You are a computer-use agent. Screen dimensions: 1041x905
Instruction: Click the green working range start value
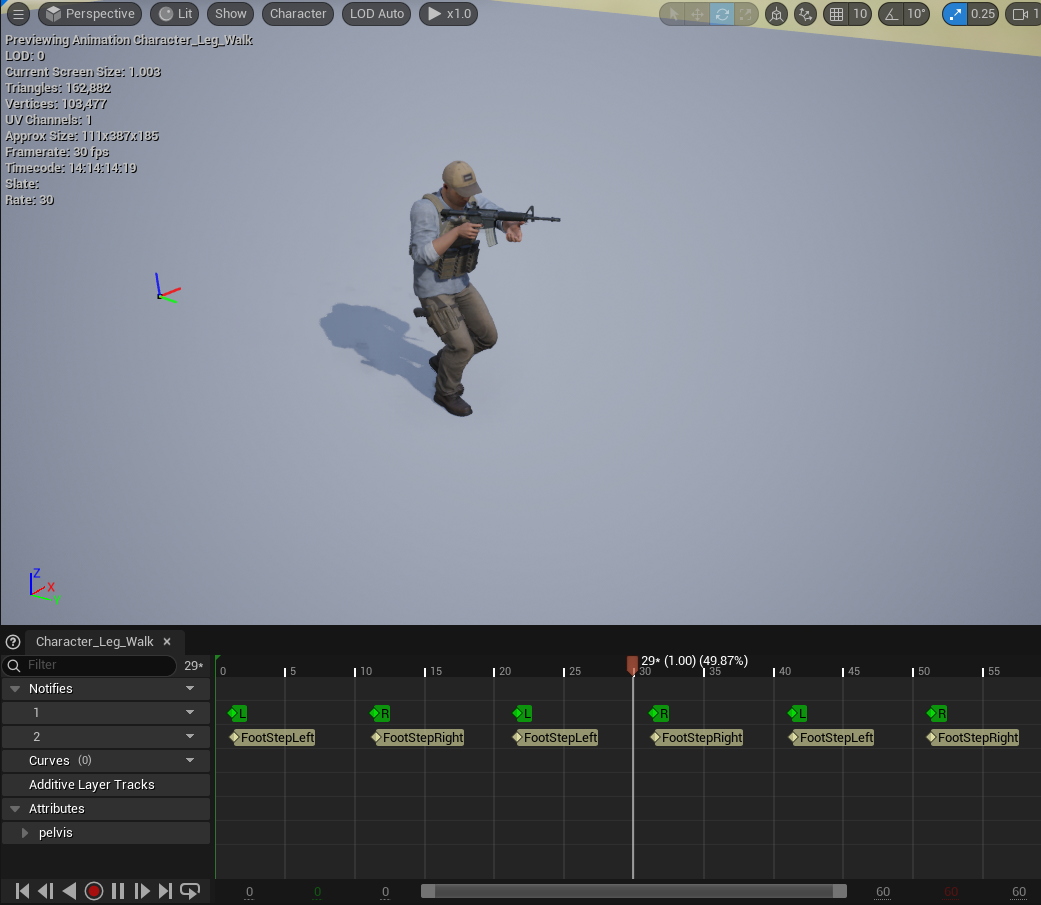click(x=317, y=892)
